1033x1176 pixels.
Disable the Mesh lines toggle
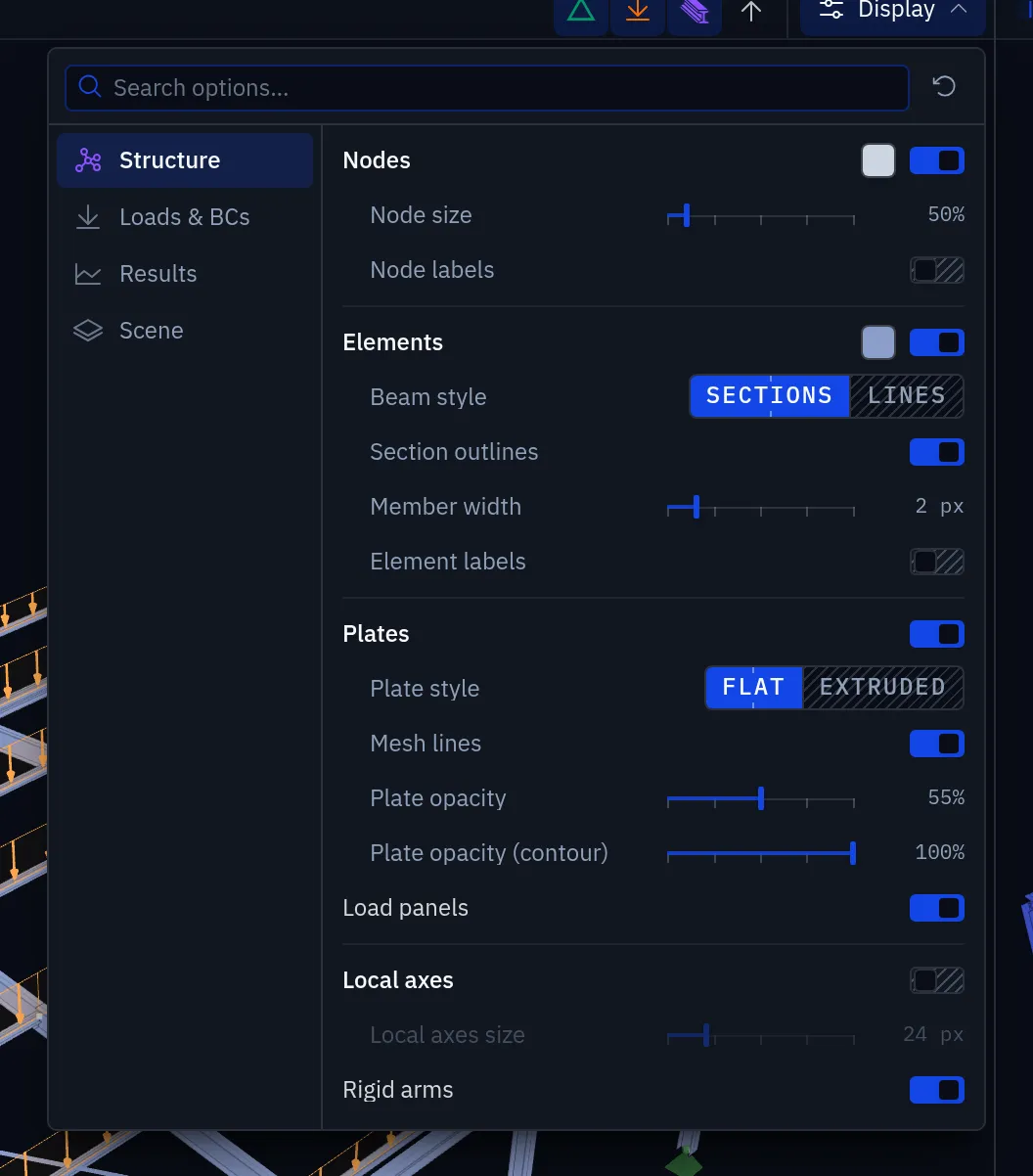coord(937,744)
